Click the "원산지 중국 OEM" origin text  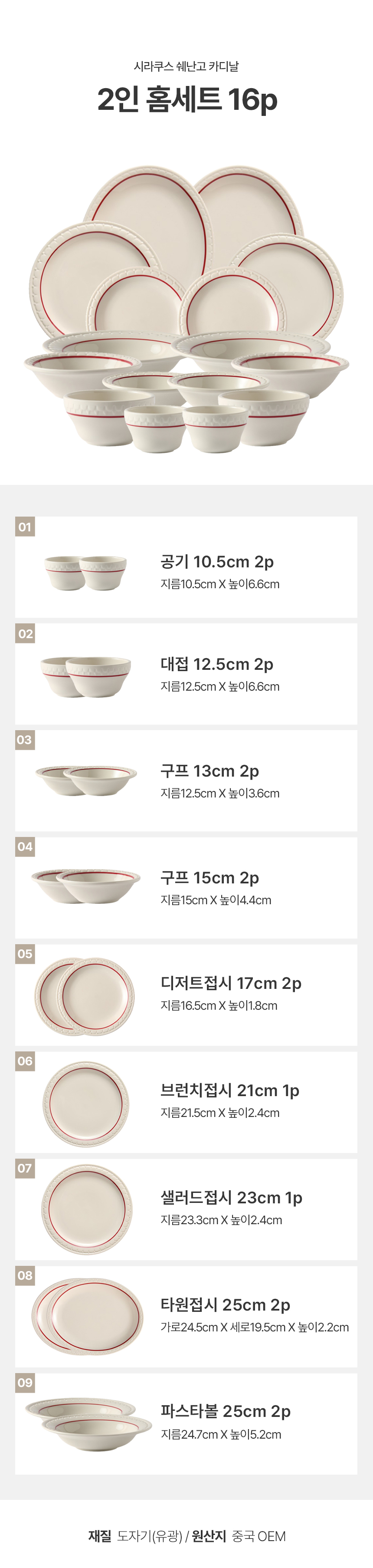239,1536
